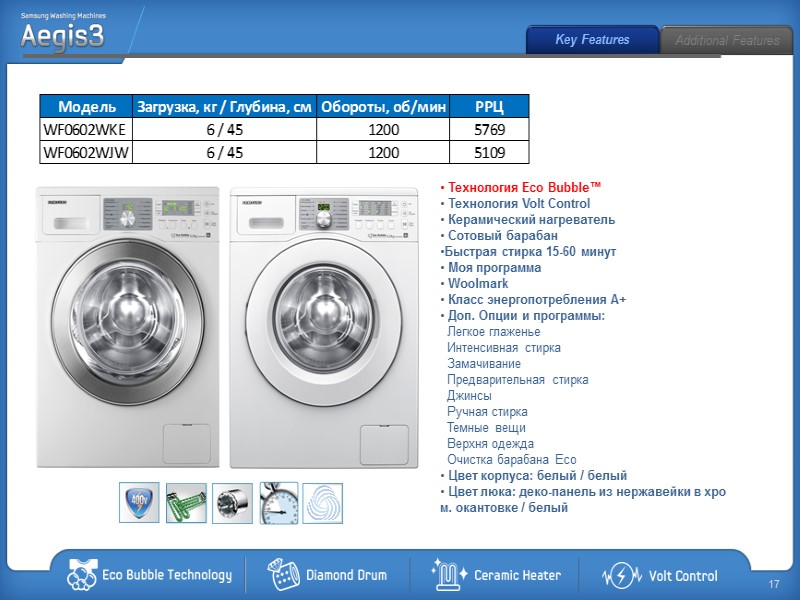800x600 pixels.
Task: Click the Темные вещи option
Action: [486, 428]
